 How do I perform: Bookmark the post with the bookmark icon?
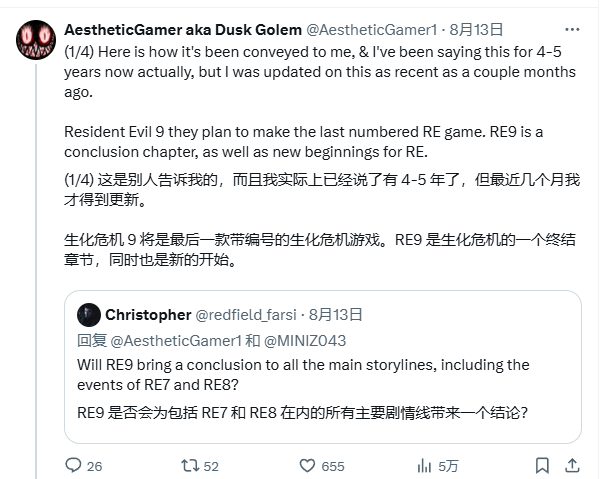coord(542,465)
